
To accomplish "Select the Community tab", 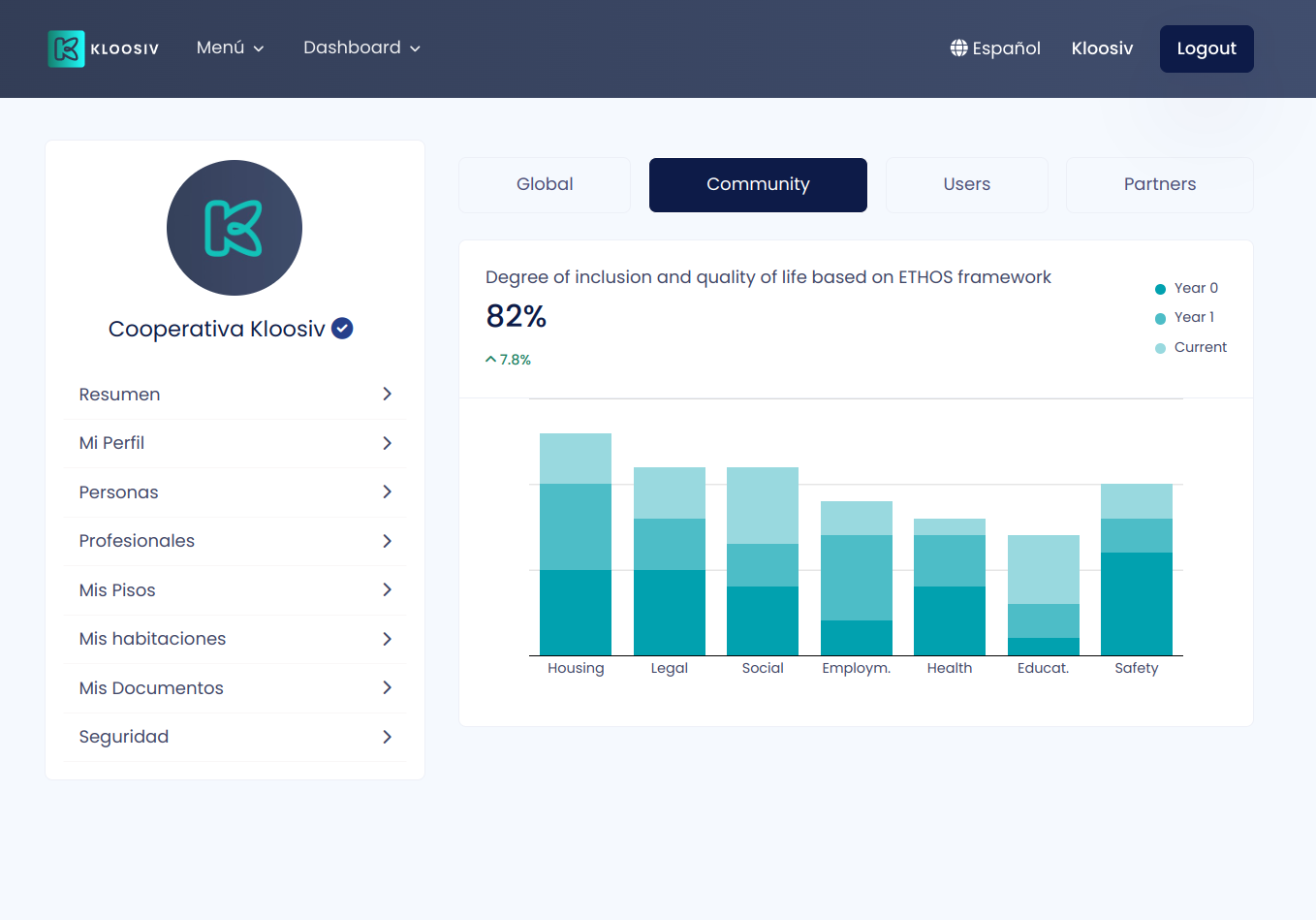I will click(758, 185).
